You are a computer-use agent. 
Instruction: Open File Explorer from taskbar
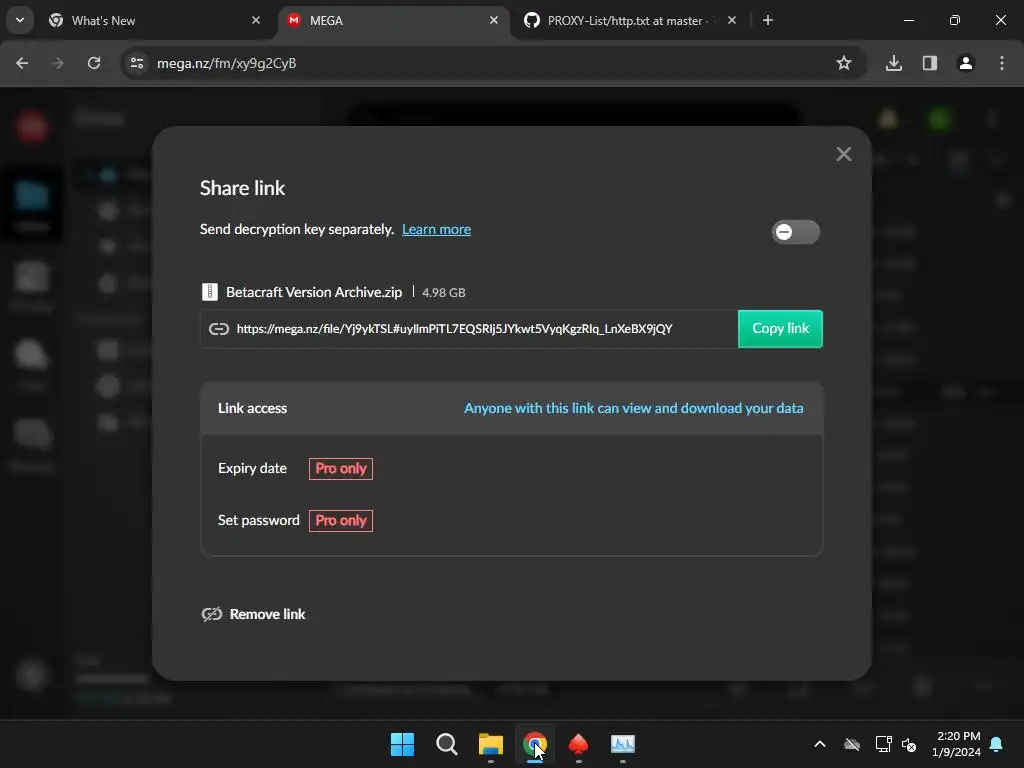pos(490,744)
